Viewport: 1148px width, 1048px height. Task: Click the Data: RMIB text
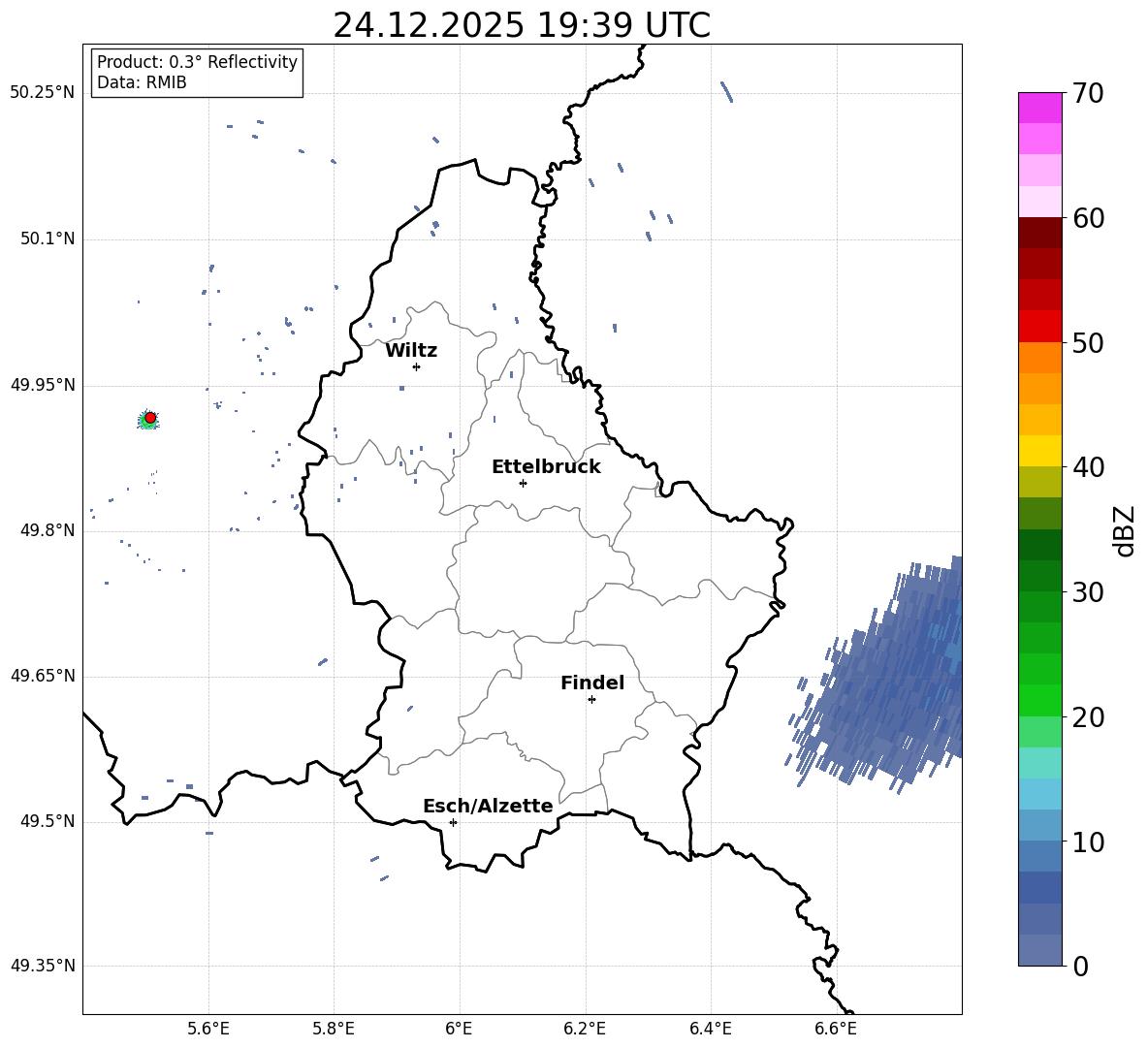tap(142, 82)
